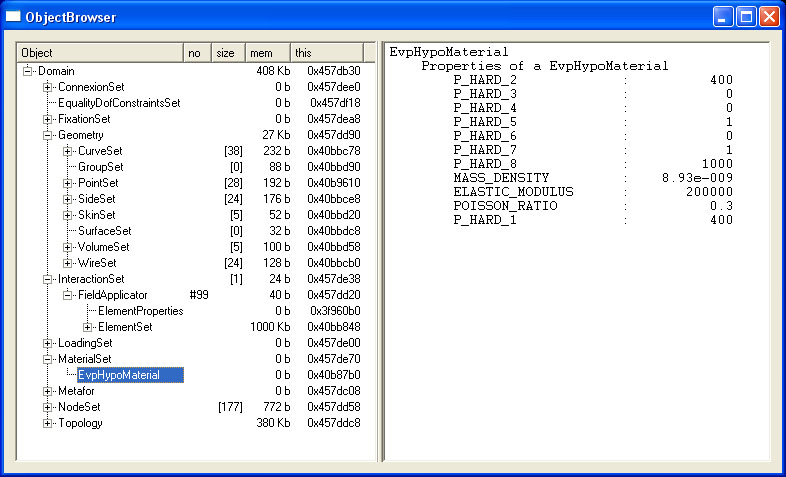This screenshot has height=477, width=786.
Task: Expand the ConnexionSet node
Action: pyautogui.click(x=48, y=87)
